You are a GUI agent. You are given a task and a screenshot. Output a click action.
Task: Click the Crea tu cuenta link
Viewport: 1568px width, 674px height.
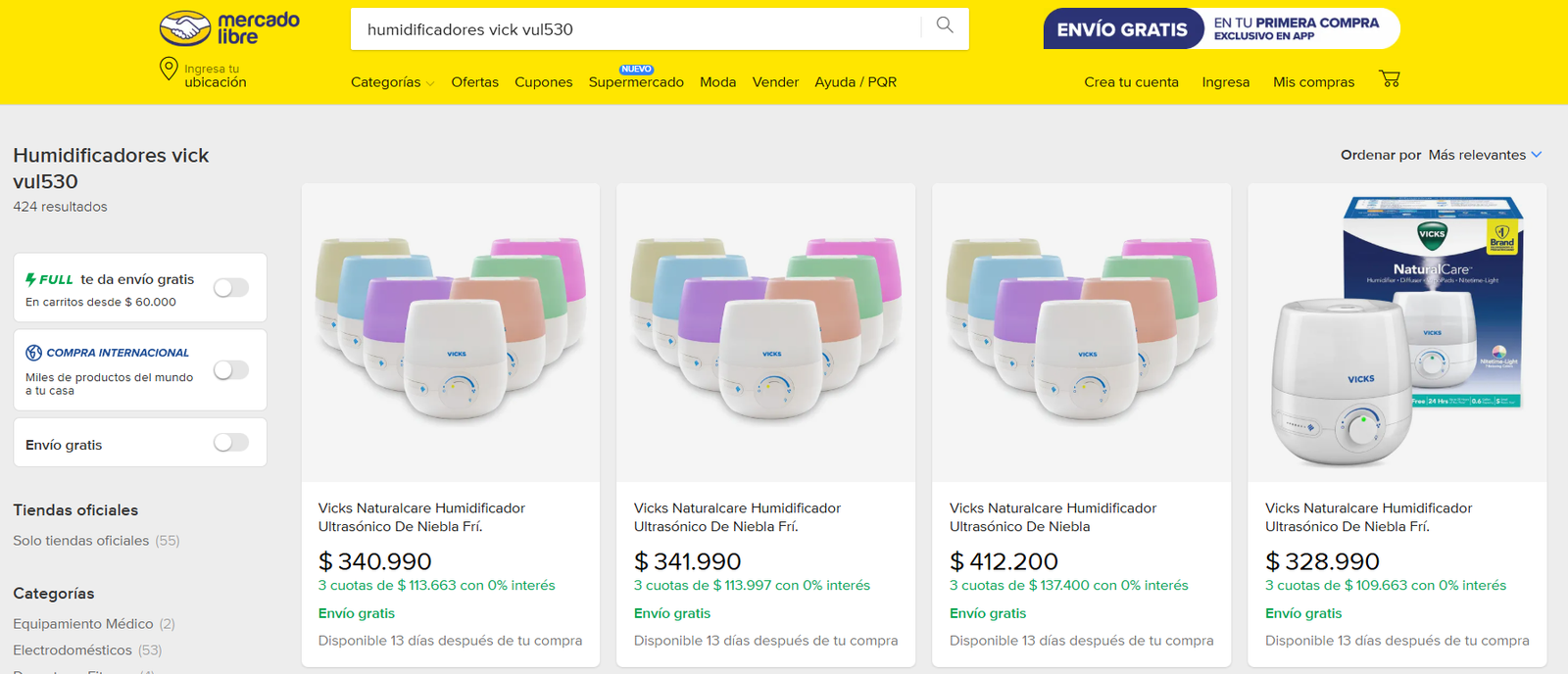pyautogui.click(x=1131, y=82)
